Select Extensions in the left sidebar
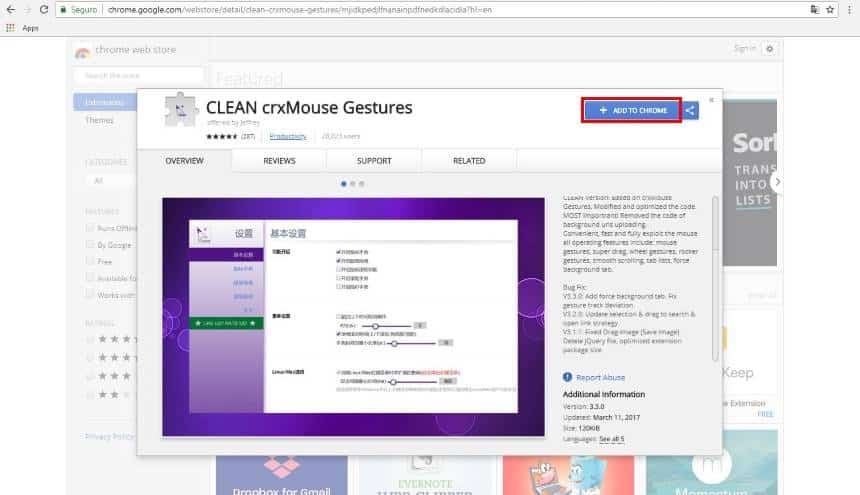860x495 pixels. tap(105, 102)
